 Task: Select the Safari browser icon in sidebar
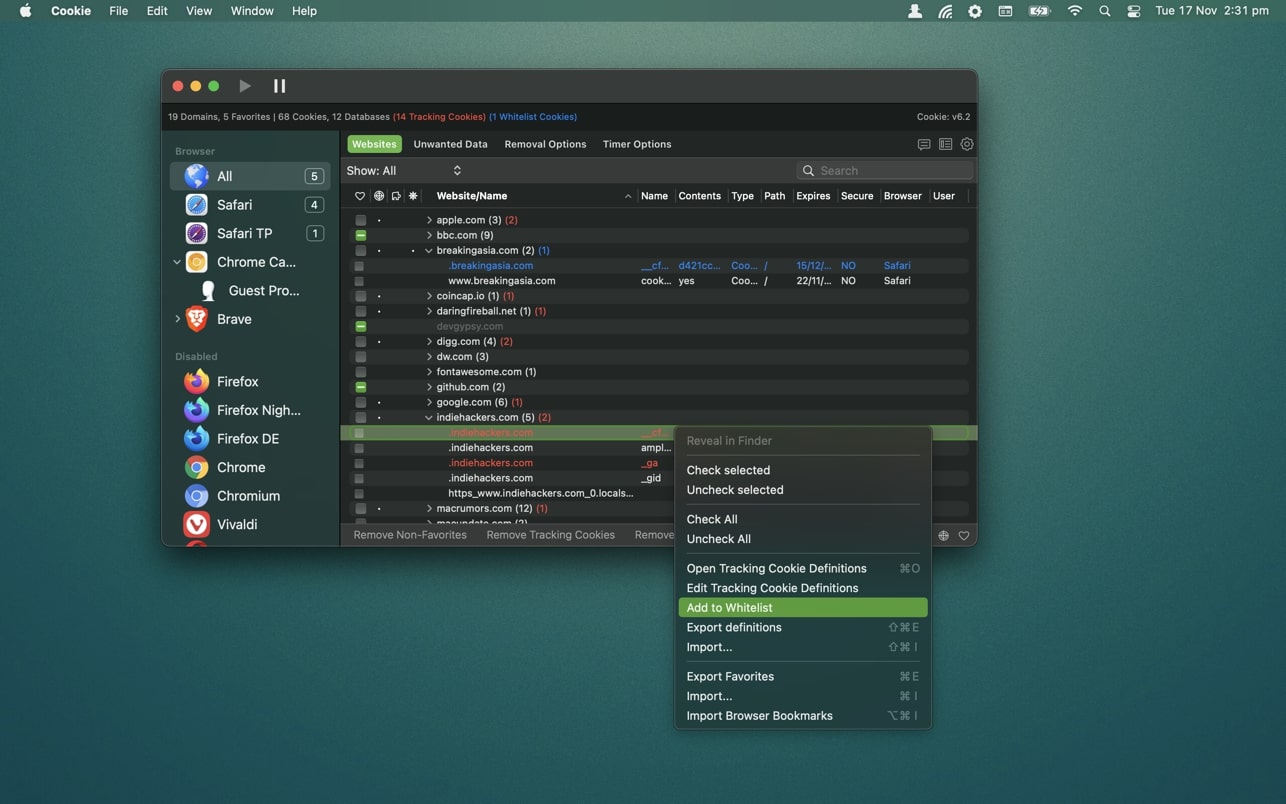[197, 205]
